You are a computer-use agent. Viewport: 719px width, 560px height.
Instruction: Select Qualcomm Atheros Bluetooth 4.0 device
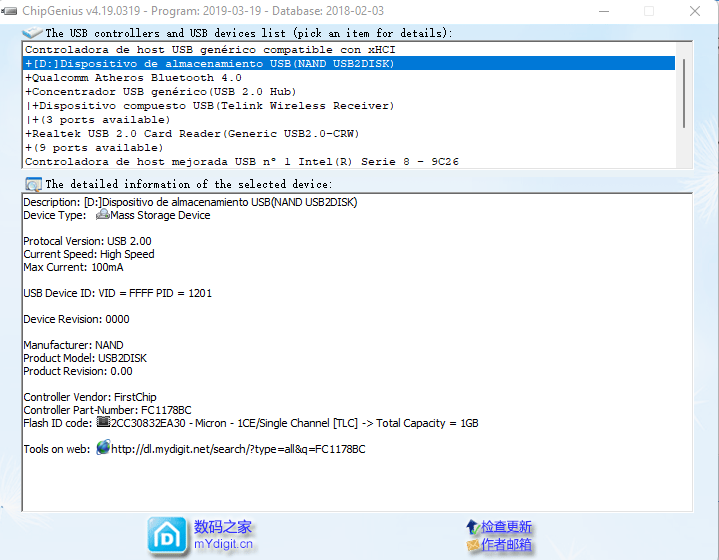point(133,77)
